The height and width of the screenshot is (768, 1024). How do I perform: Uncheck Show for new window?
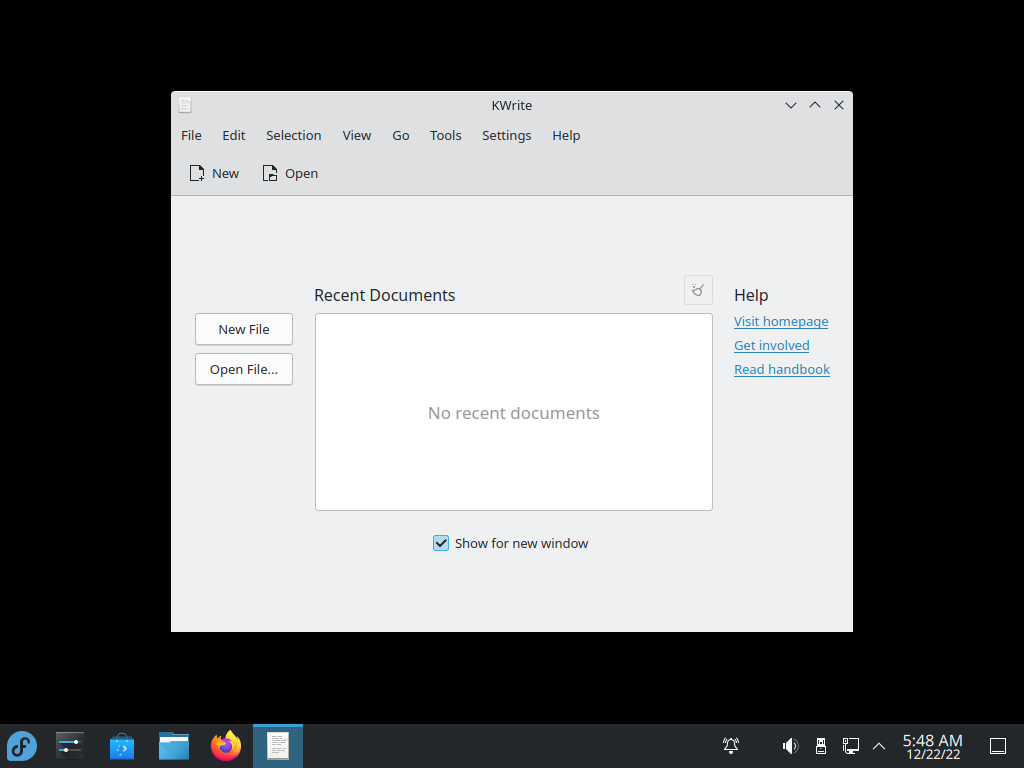441,543
